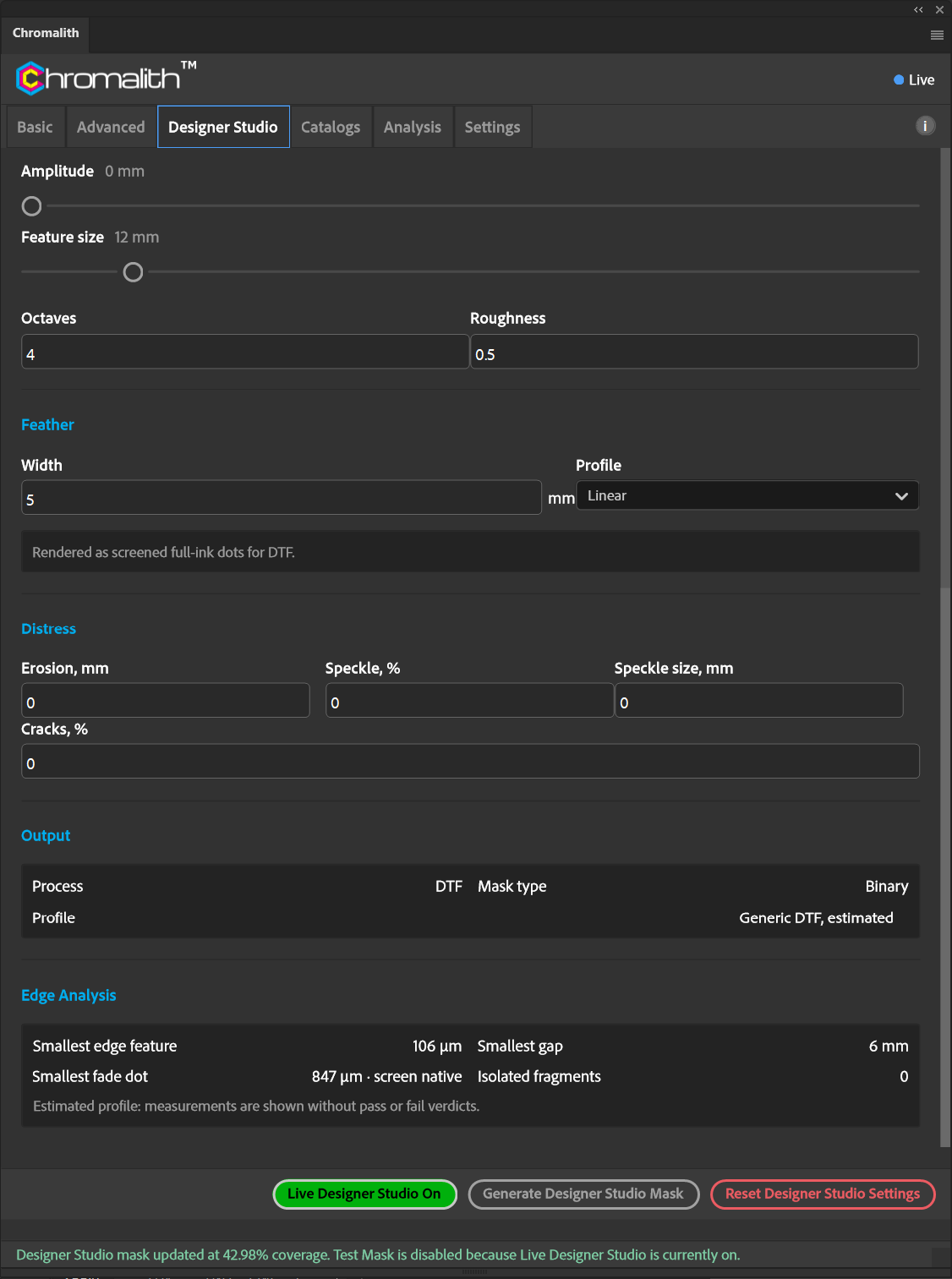Toggle Live Designer Studio On button
The width and height of the screenshot is (952, 1279).
(x=364, y=1194)
